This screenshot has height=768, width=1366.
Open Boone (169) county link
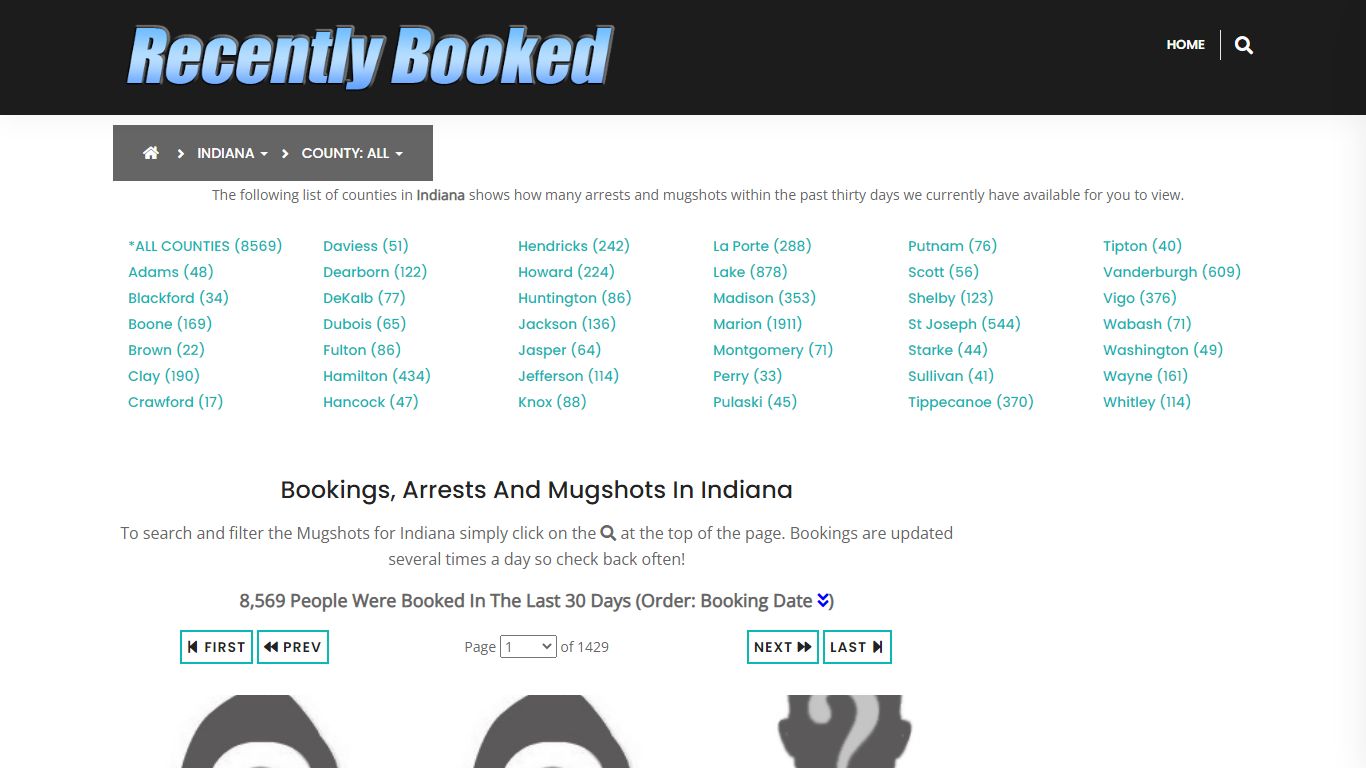point(170,324)
